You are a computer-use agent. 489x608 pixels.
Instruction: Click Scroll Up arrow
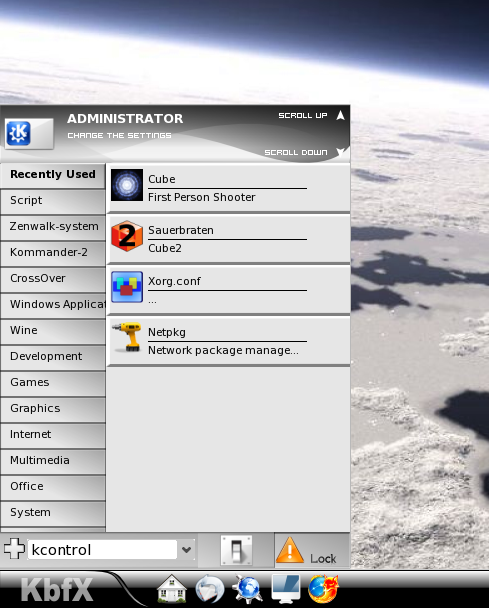tap(340, 115)
